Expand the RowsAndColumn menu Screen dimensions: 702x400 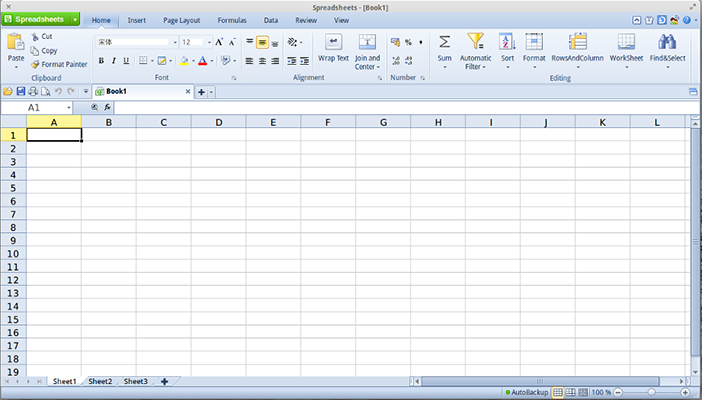click(x=577, y=68)
